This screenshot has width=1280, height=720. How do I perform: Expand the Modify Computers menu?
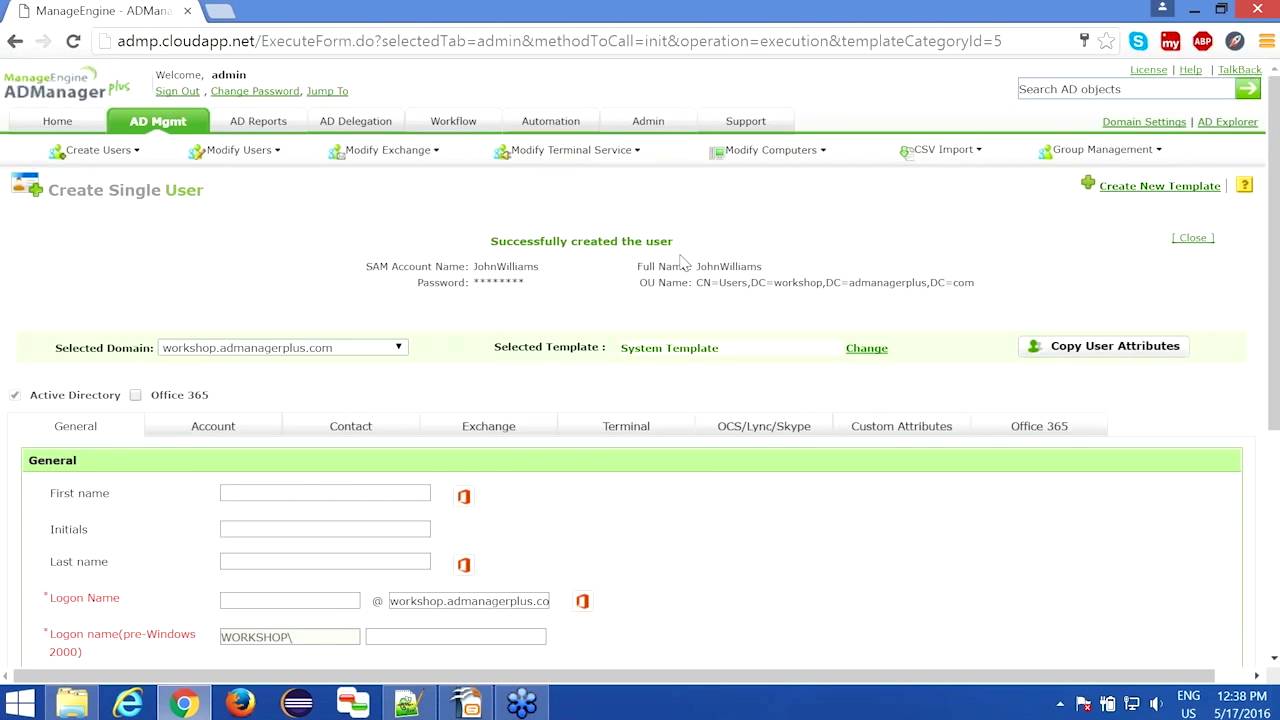768,150
